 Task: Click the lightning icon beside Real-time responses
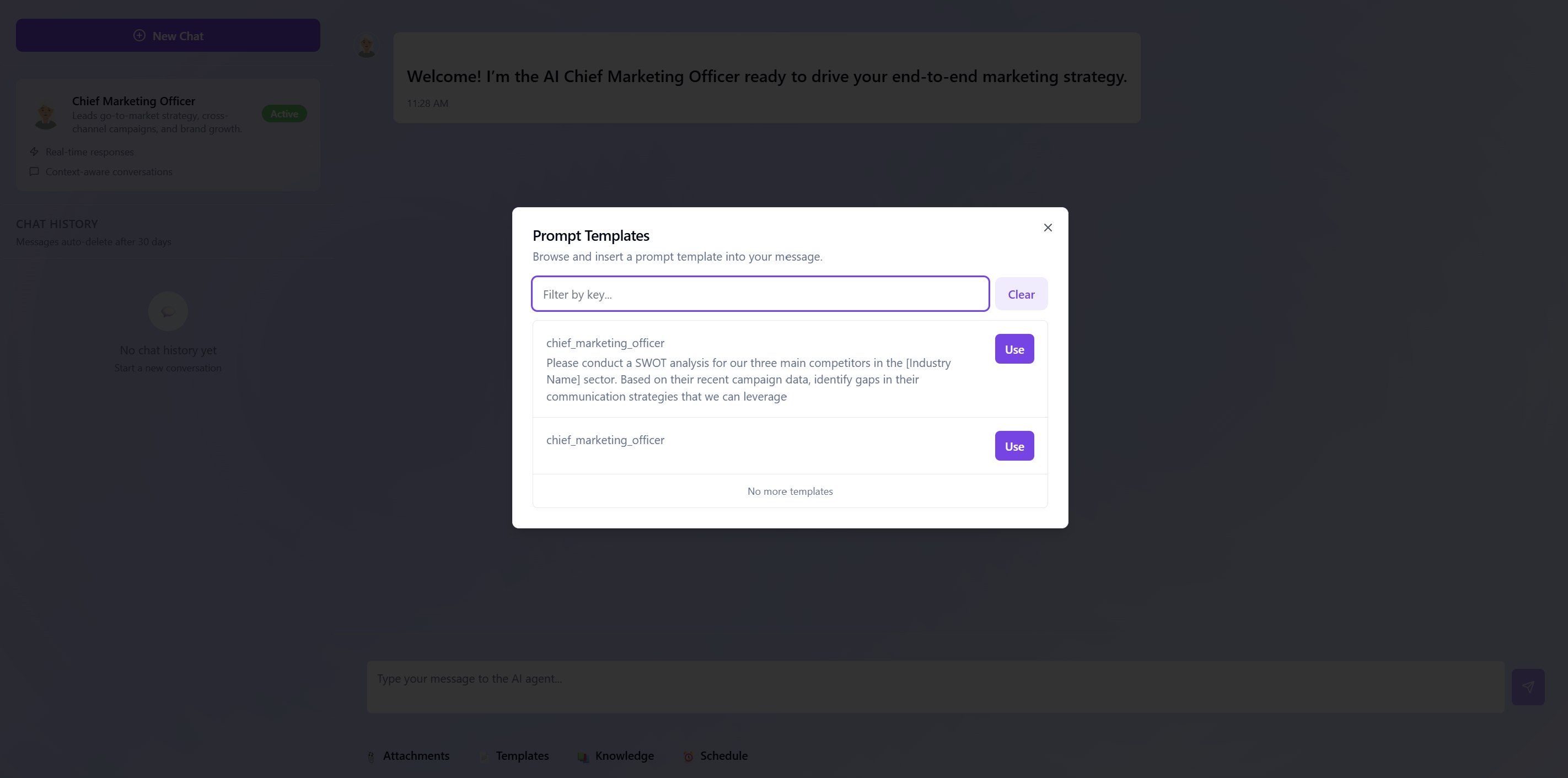click(34, 152)
